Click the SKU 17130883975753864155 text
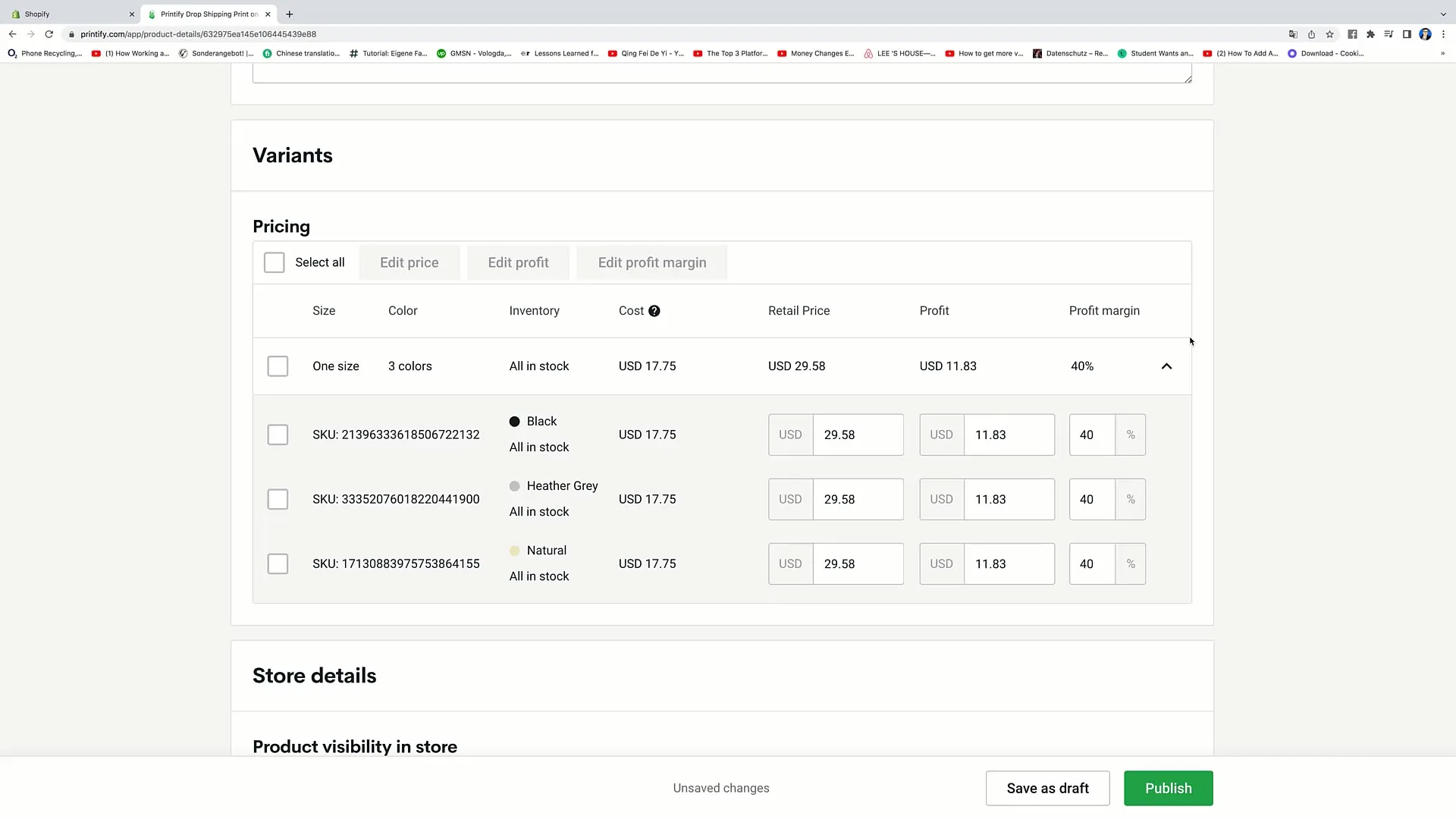 coord(396,563)
